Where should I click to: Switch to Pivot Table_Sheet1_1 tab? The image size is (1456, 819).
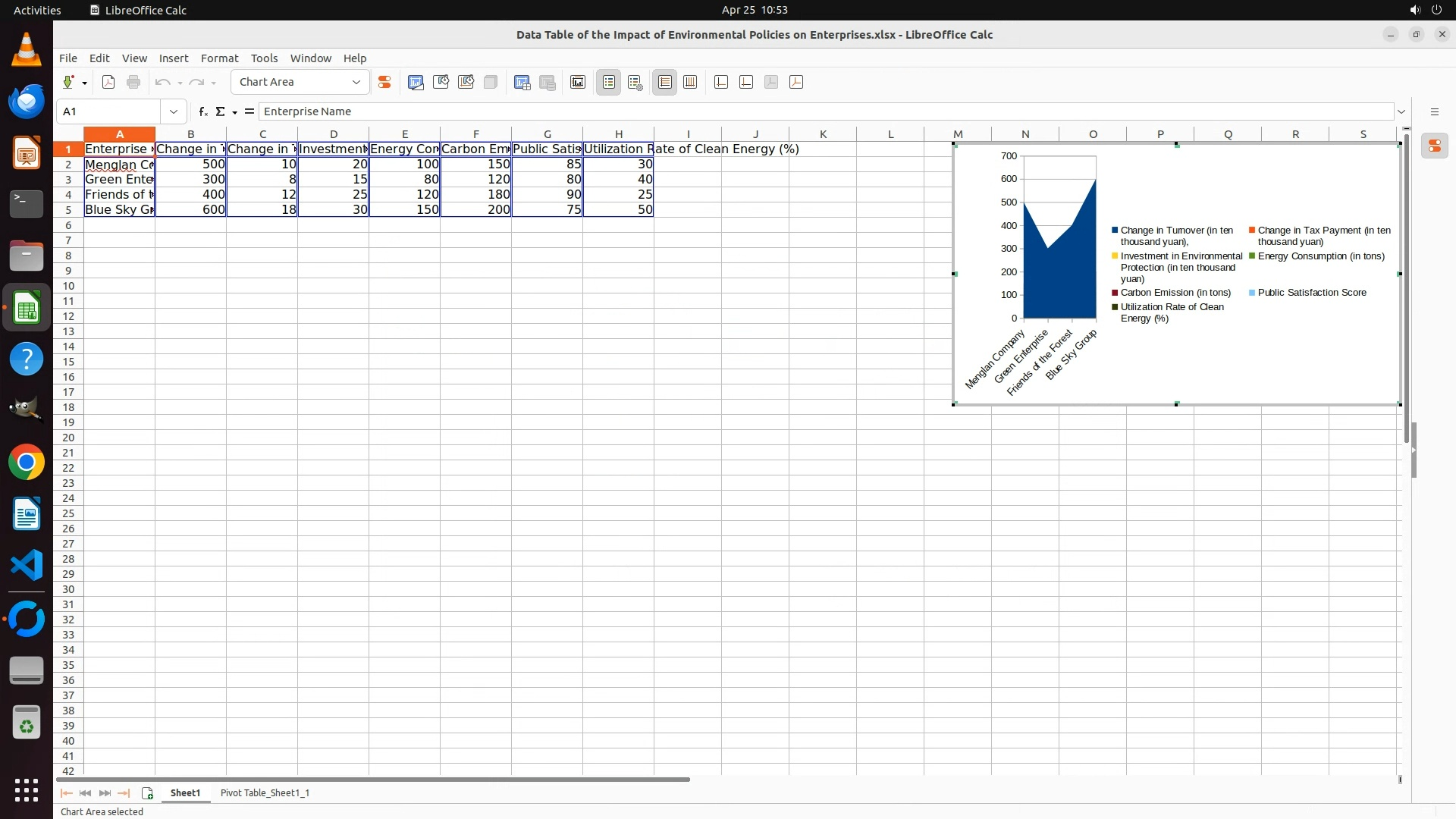[x=265, y=792]
